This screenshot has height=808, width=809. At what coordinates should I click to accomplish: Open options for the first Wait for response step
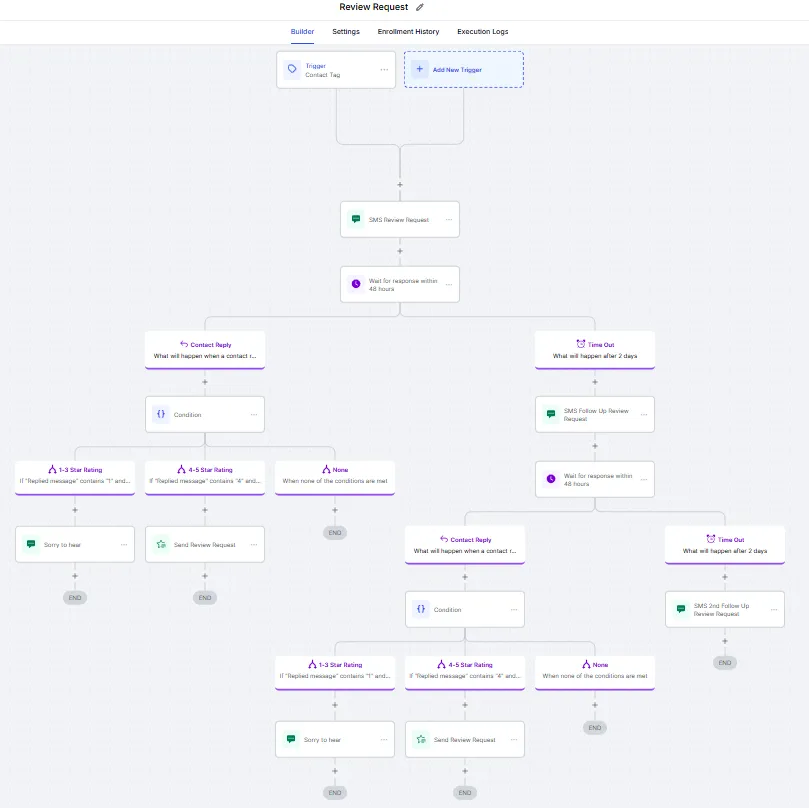(x=449, y=284)
